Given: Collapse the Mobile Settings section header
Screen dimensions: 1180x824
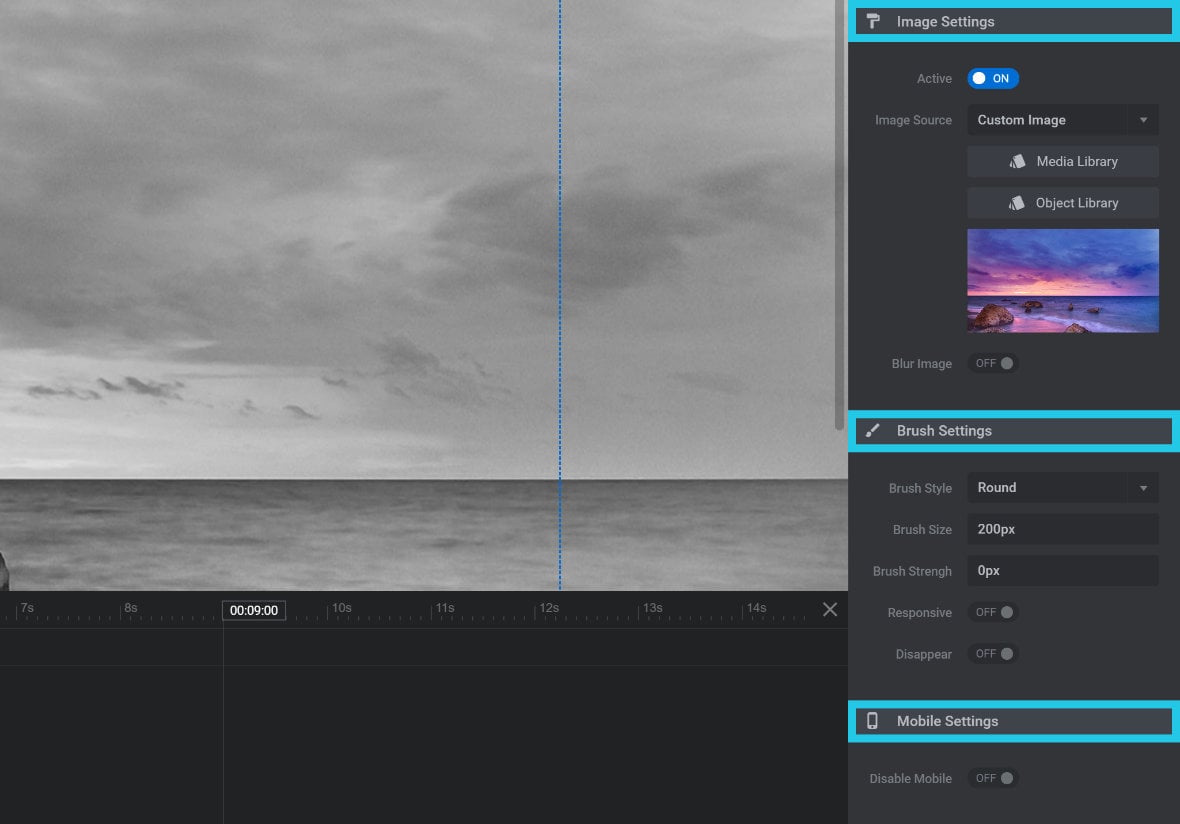Looking at the screenshot, I should (x=1014, y=721).
